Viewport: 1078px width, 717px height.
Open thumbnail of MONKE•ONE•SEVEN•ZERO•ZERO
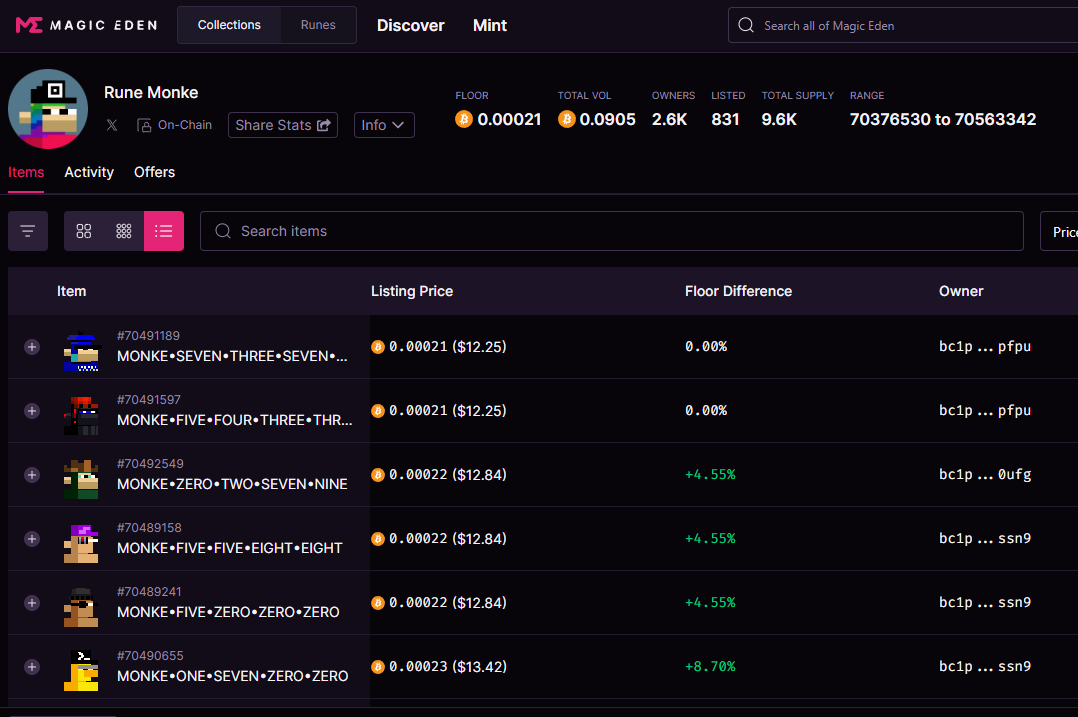click(x=81, y=671)
